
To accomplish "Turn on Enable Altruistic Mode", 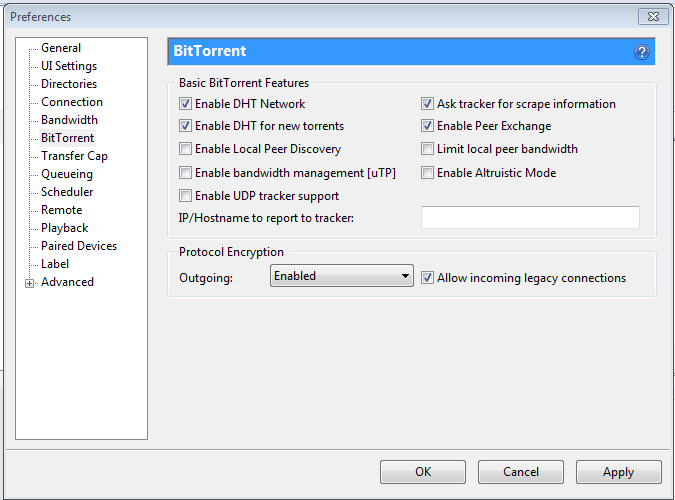I will pyautogui.click(x=427, y=173).
